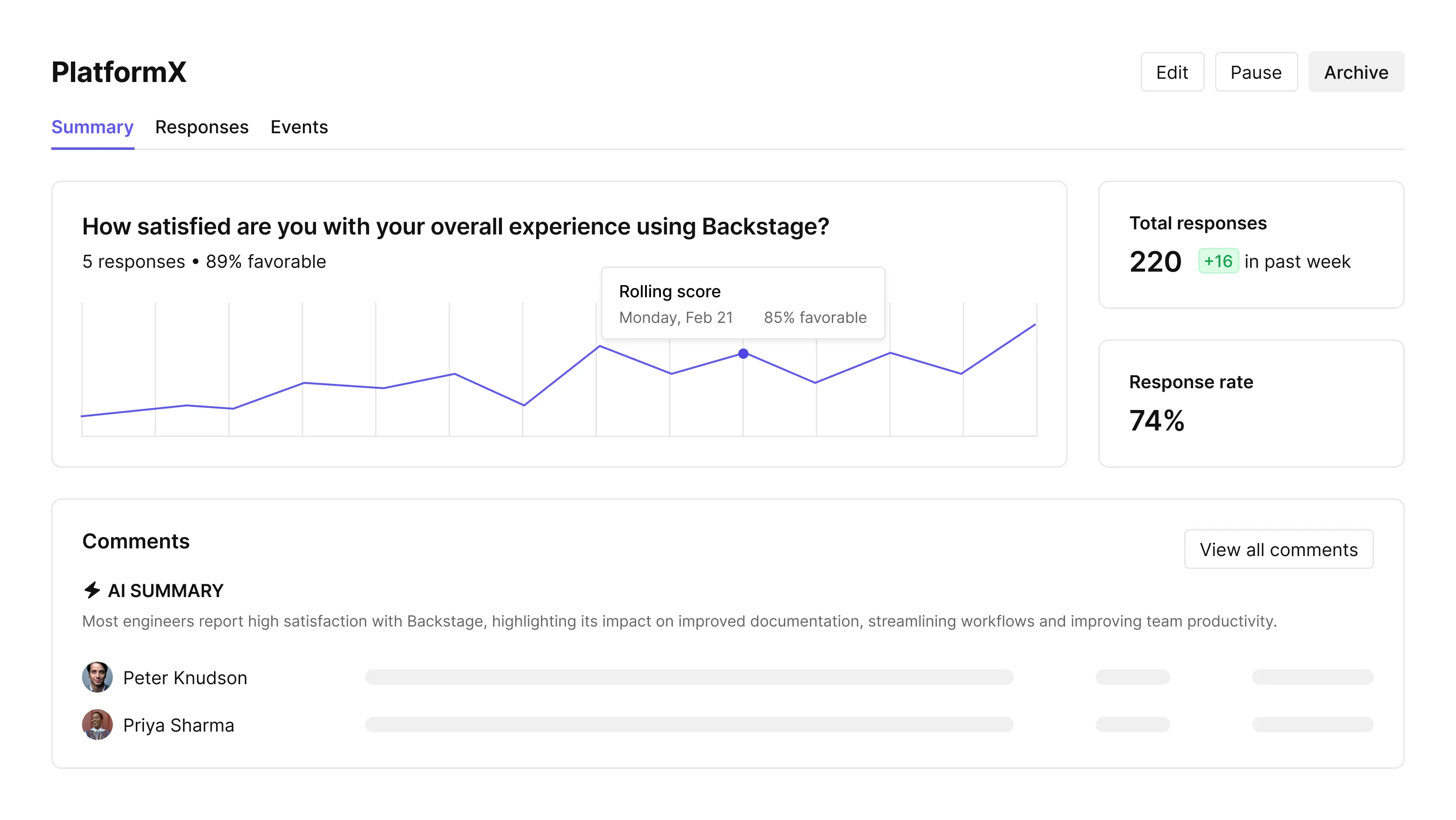Click the '85% favorable' tooltip value

tap(815, 318)
